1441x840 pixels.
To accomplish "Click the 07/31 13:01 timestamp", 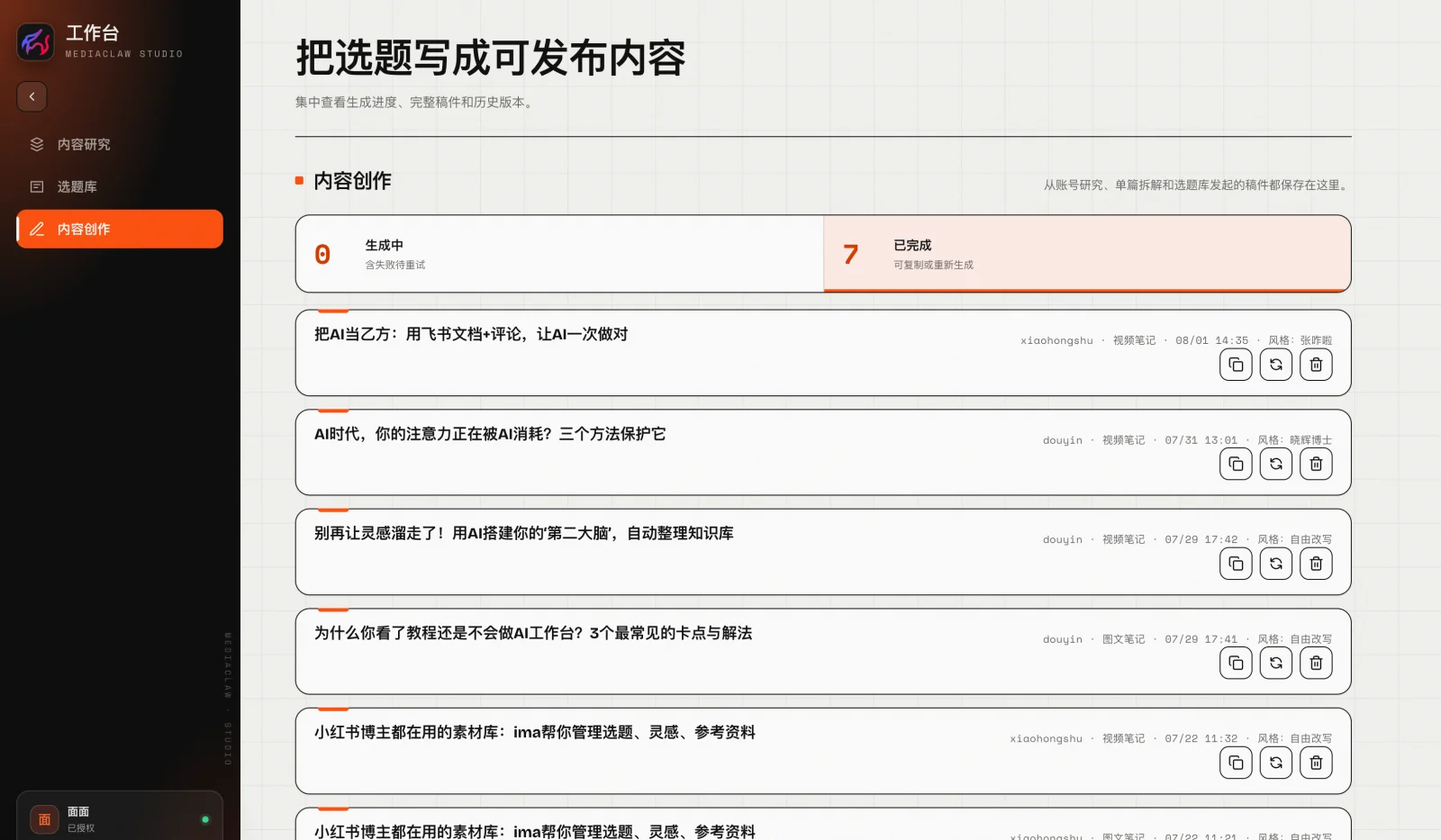I will (1201, 440).
